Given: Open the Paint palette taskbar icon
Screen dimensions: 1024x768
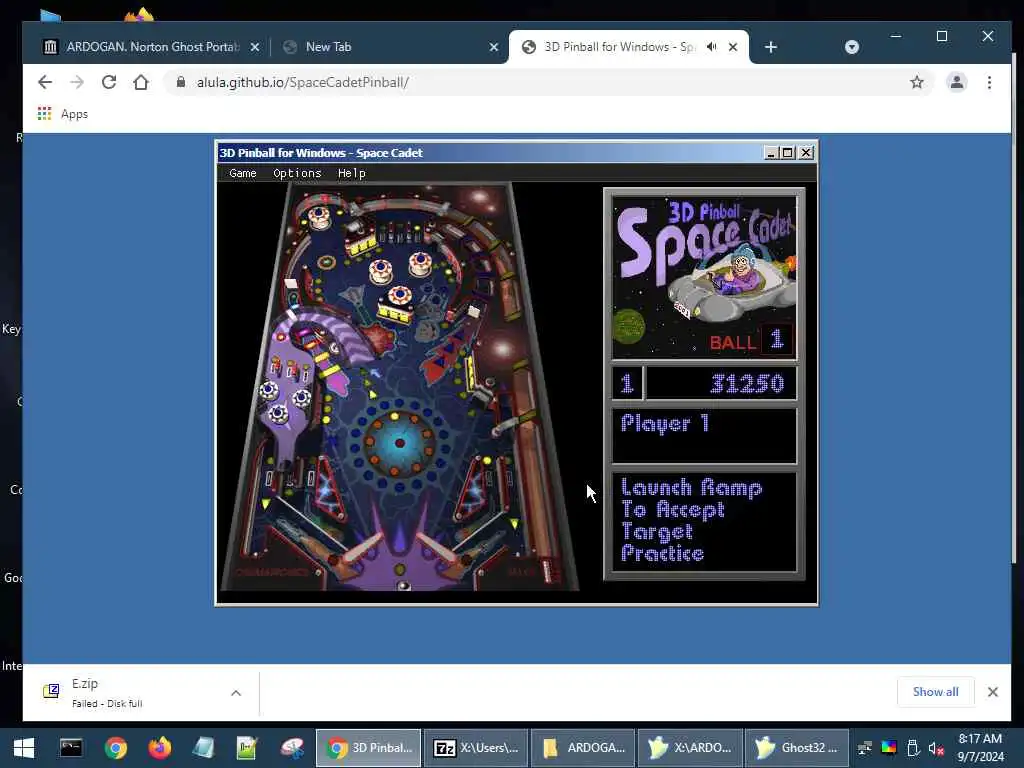Looking at the screenshot, I should (292, 748).
